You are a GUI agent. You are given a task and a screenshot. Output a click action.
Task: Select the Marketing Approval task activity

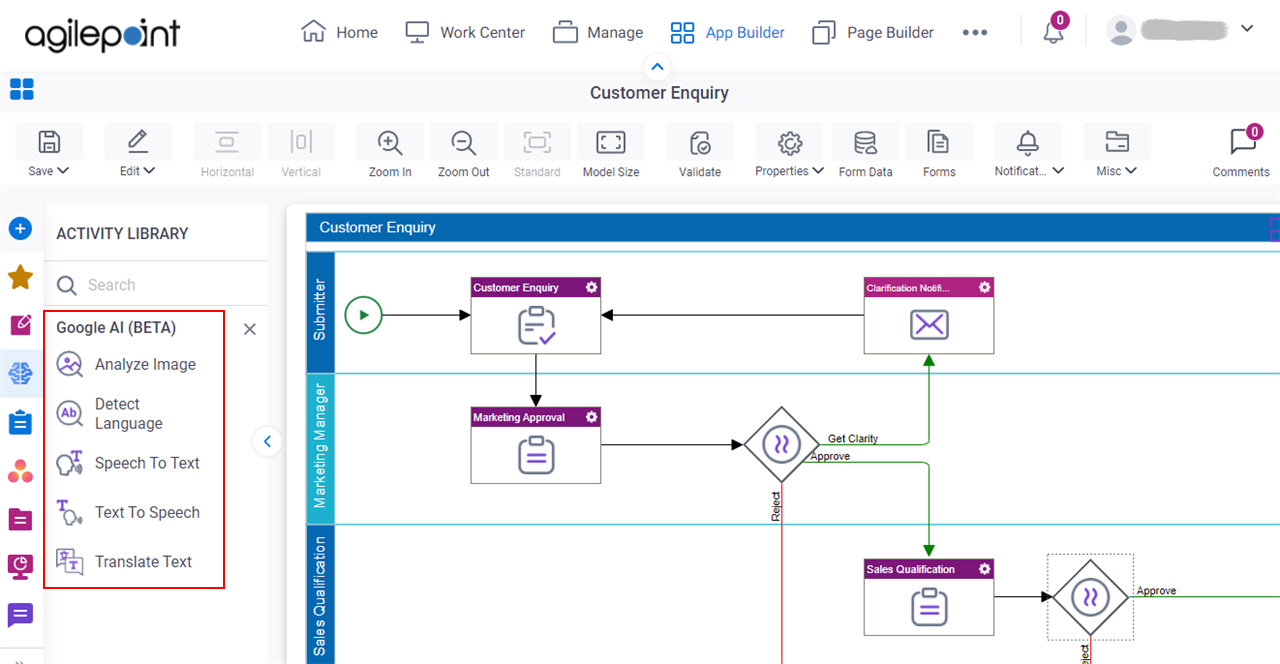[x=536, y=445]
